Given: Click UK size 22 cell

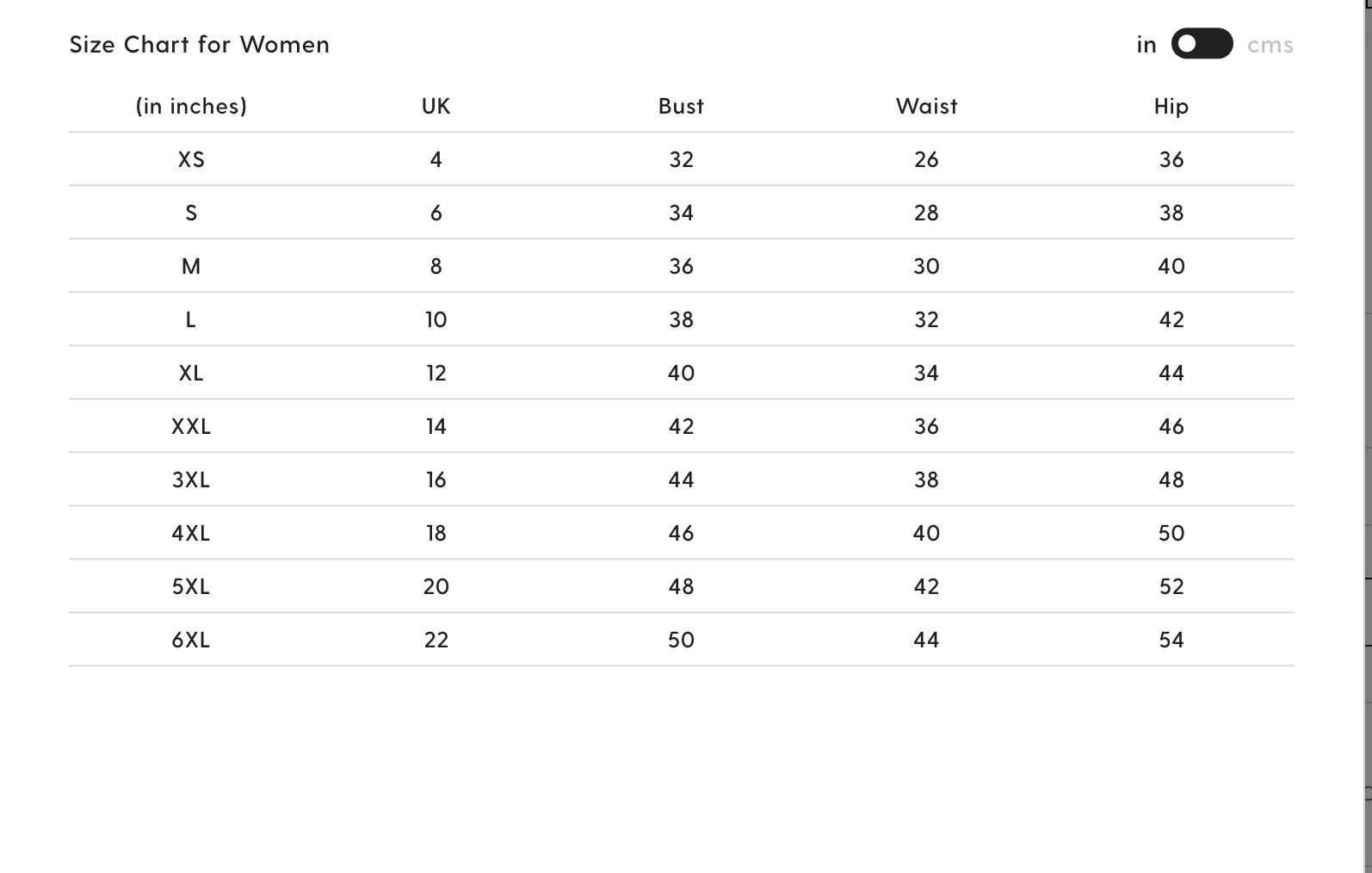Looking at the screenshot, I should click(436, 640).
